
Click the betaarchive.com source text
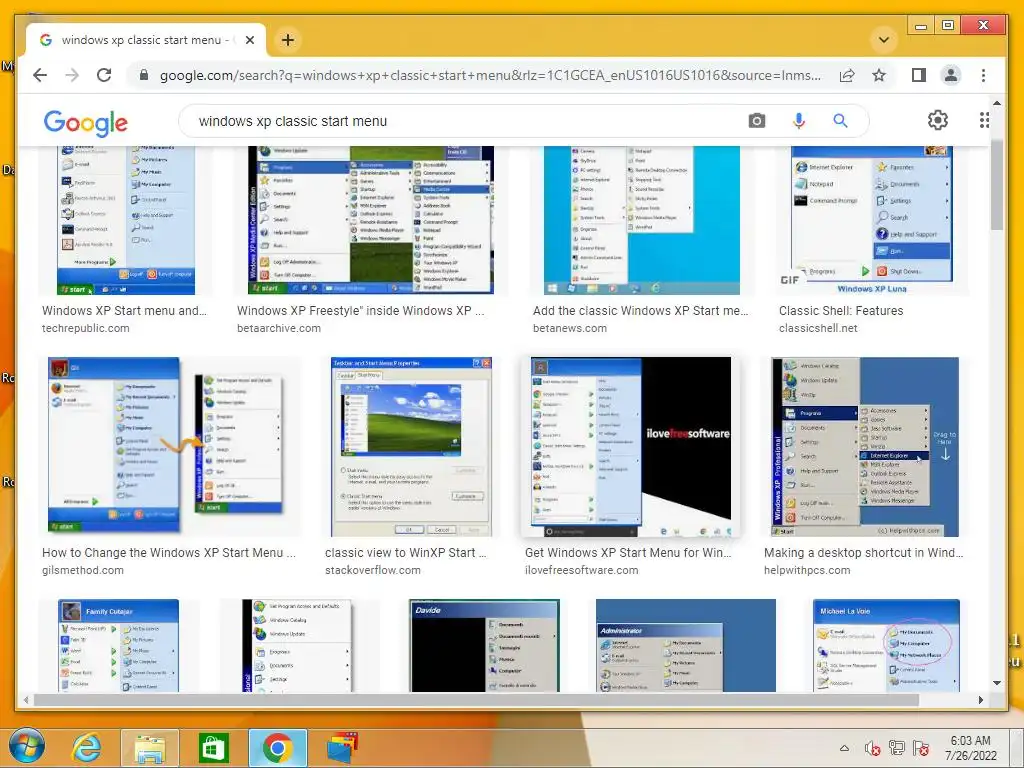pos(279,328)
